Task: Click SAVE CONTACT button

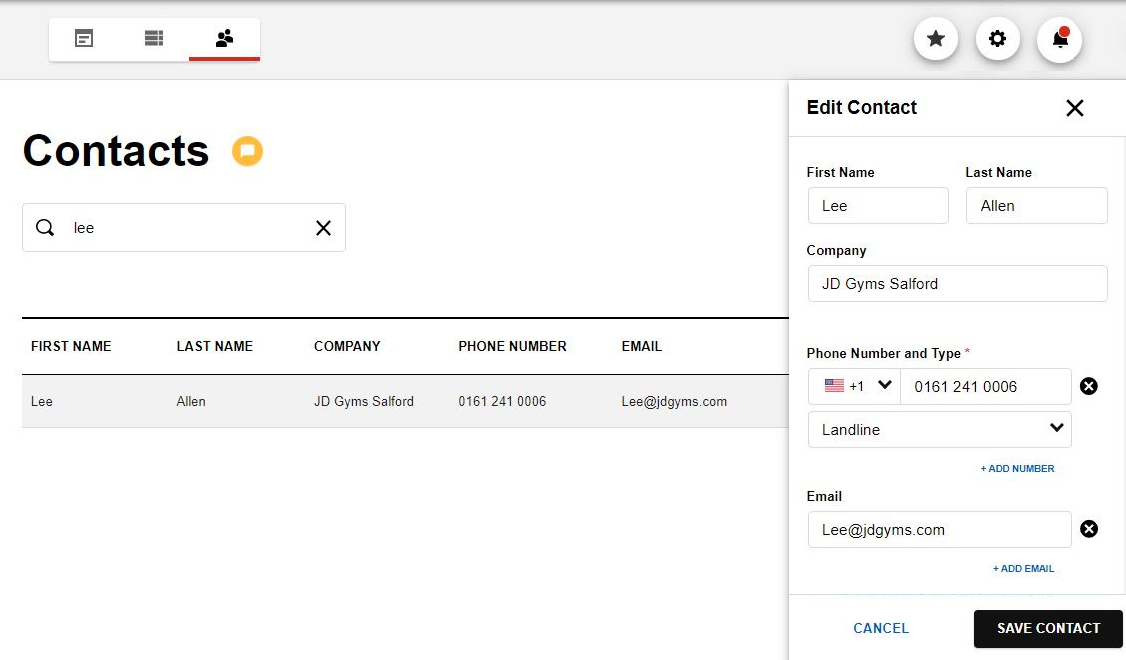Action: pos(1048,628)
